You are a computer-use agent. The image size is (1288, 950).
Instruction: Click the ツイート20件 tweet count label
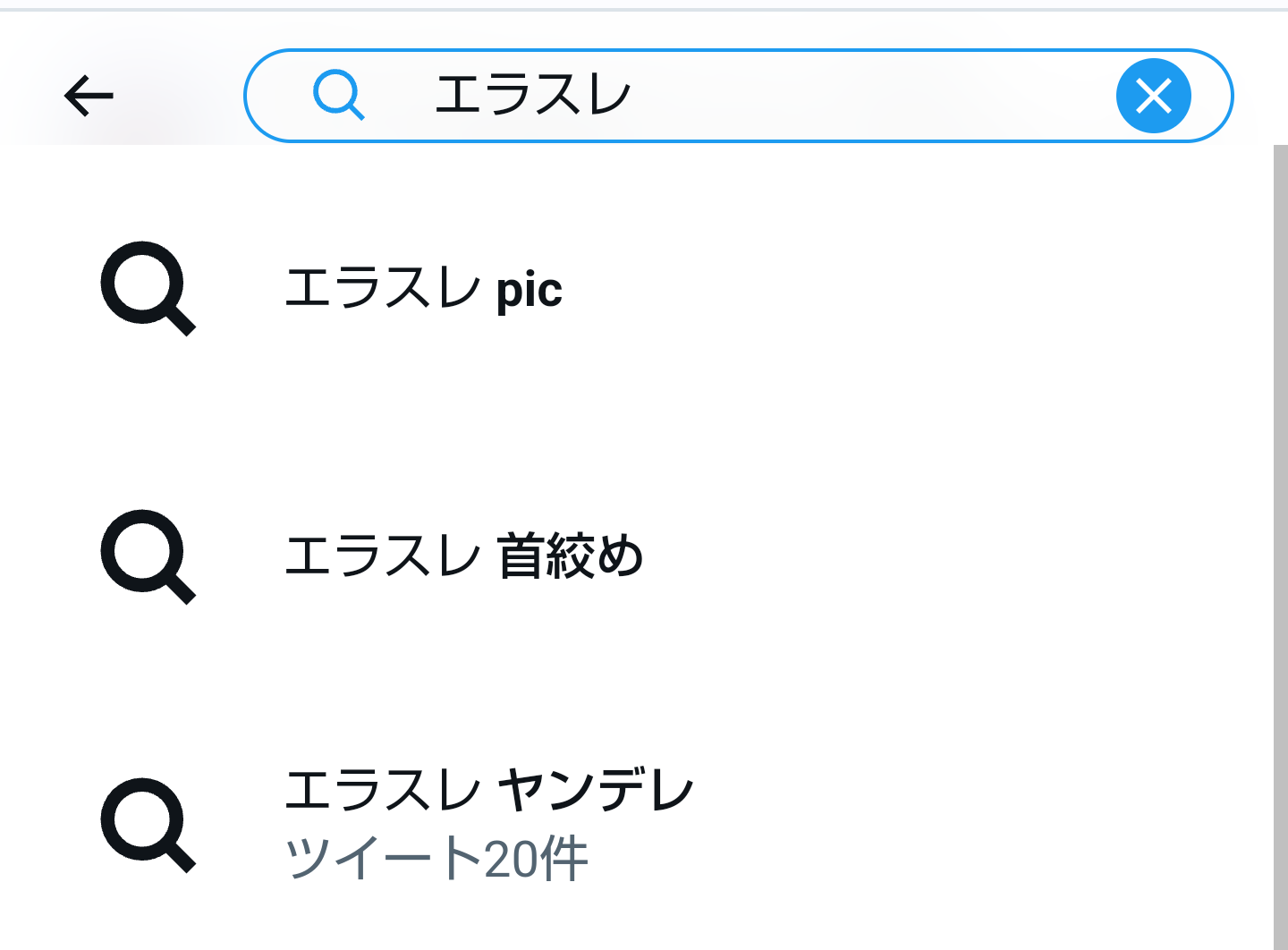click(436, 859)
